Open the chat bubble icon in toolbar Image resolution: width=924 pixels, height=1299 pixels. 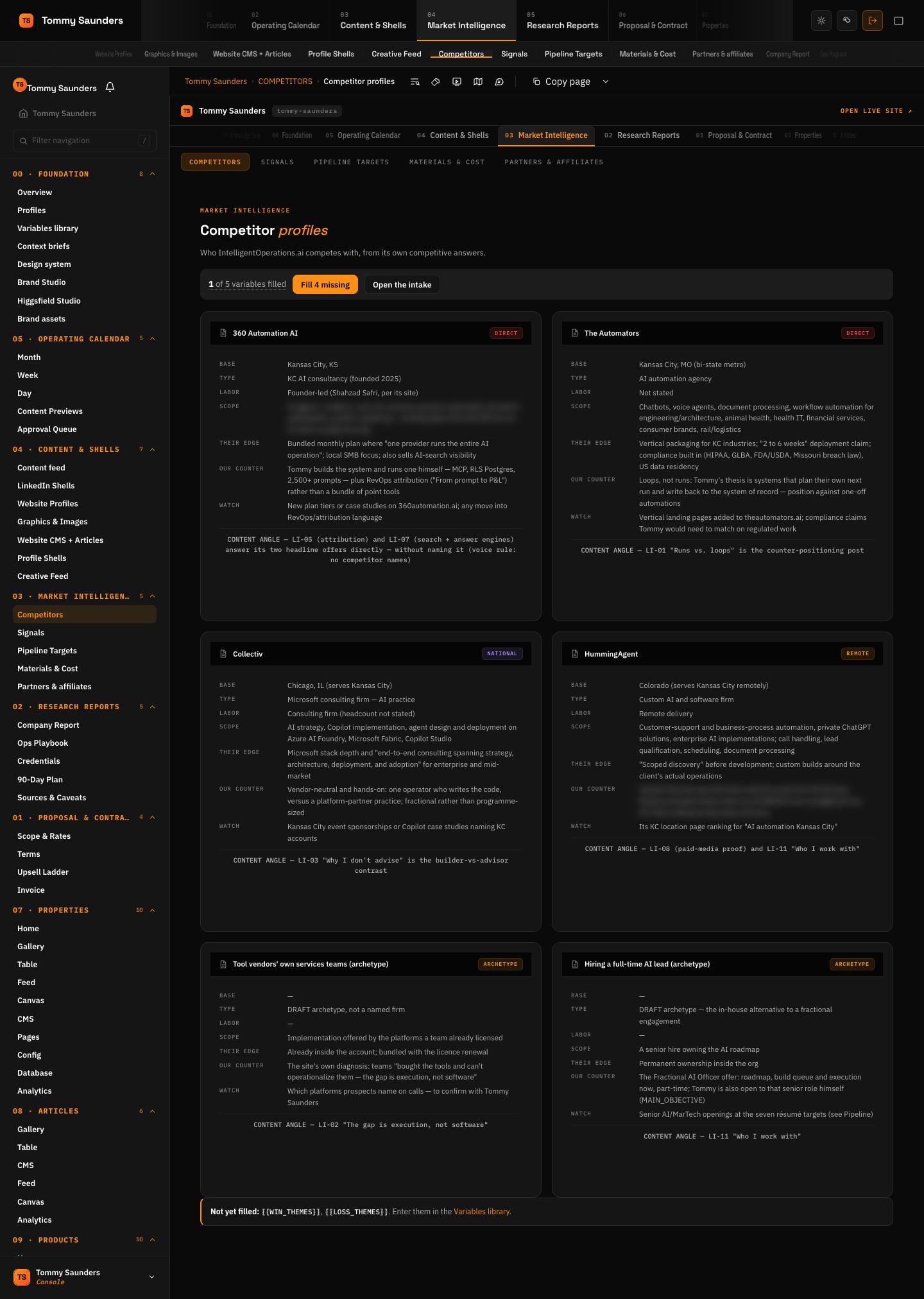(499, 82)
